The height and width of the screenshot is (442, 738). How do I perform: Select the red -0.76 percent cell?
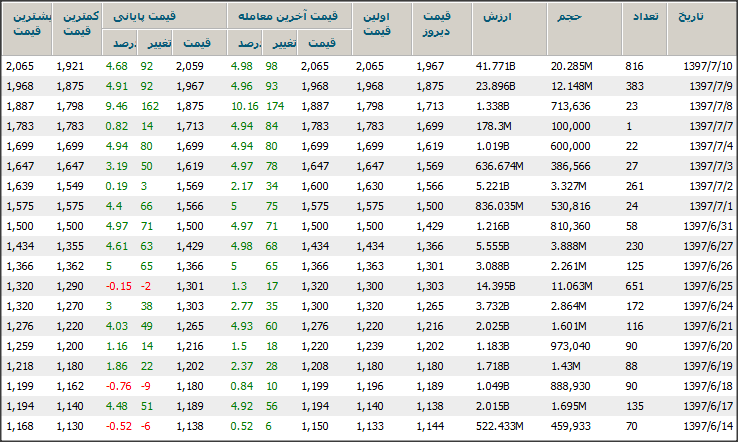pyautogui.click(x=119, y=386)
